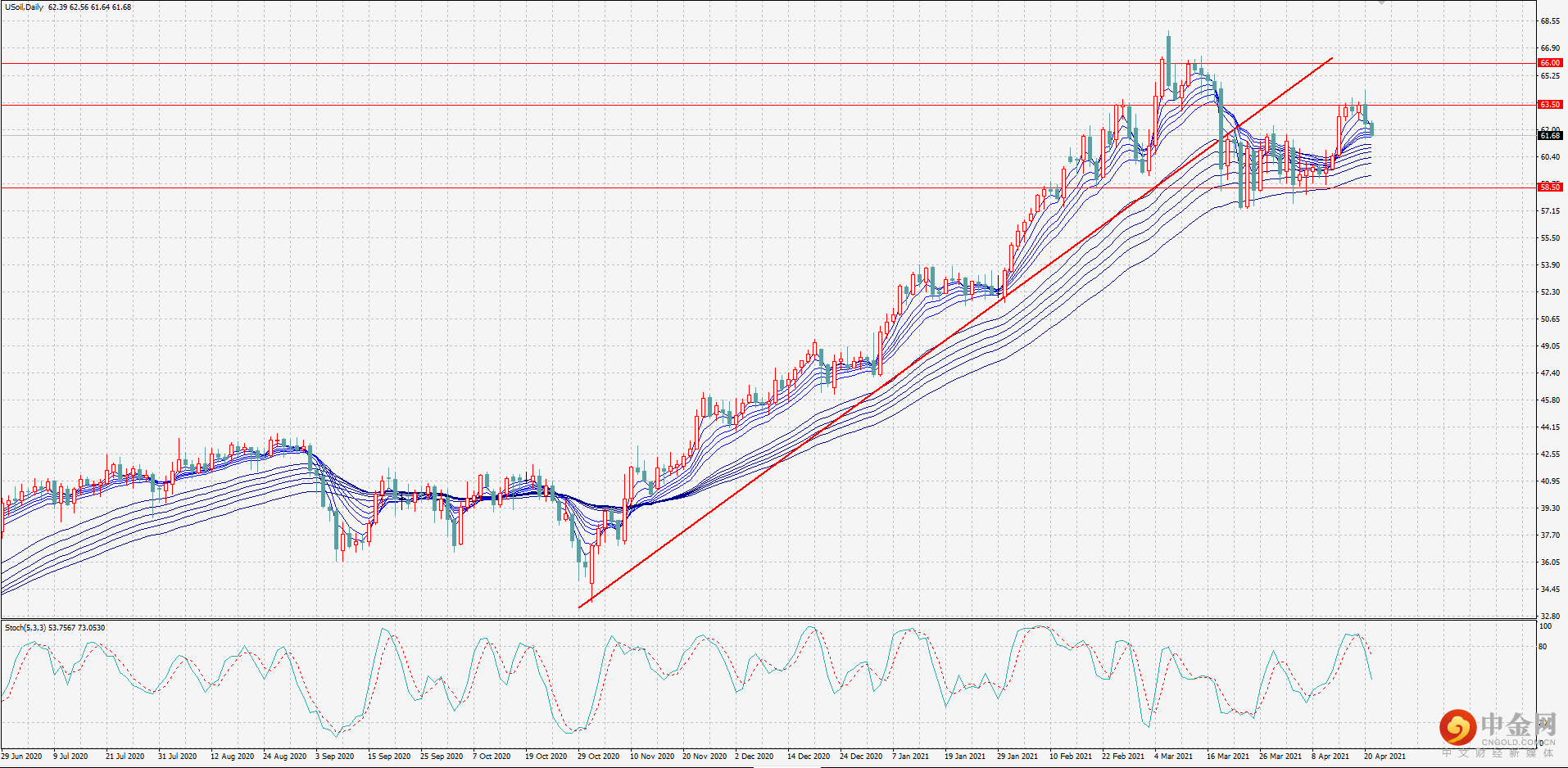Viewport: 1568px width, 768px height.
Task: Select the red 58.50 price level tag
Action: (1550, 187)
